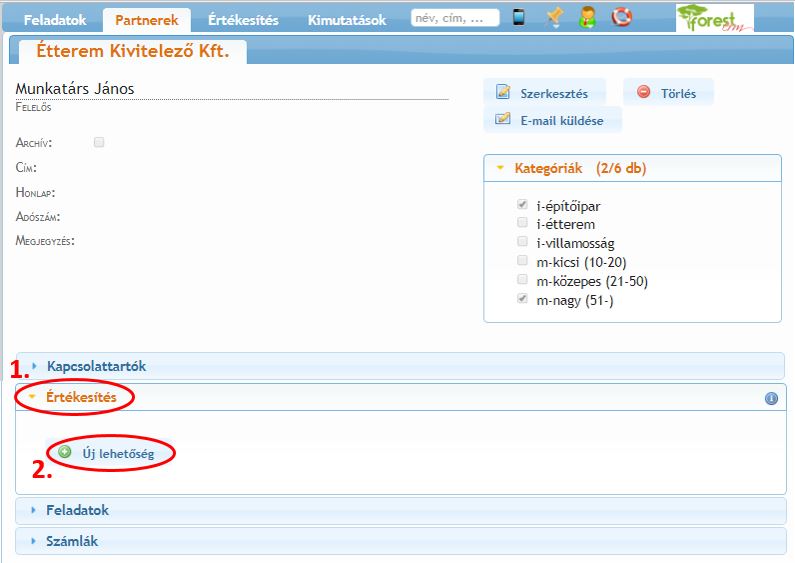
Task: Uncheck the m-nagy (51-) checkbox
Action: click(x=522, y=299)
